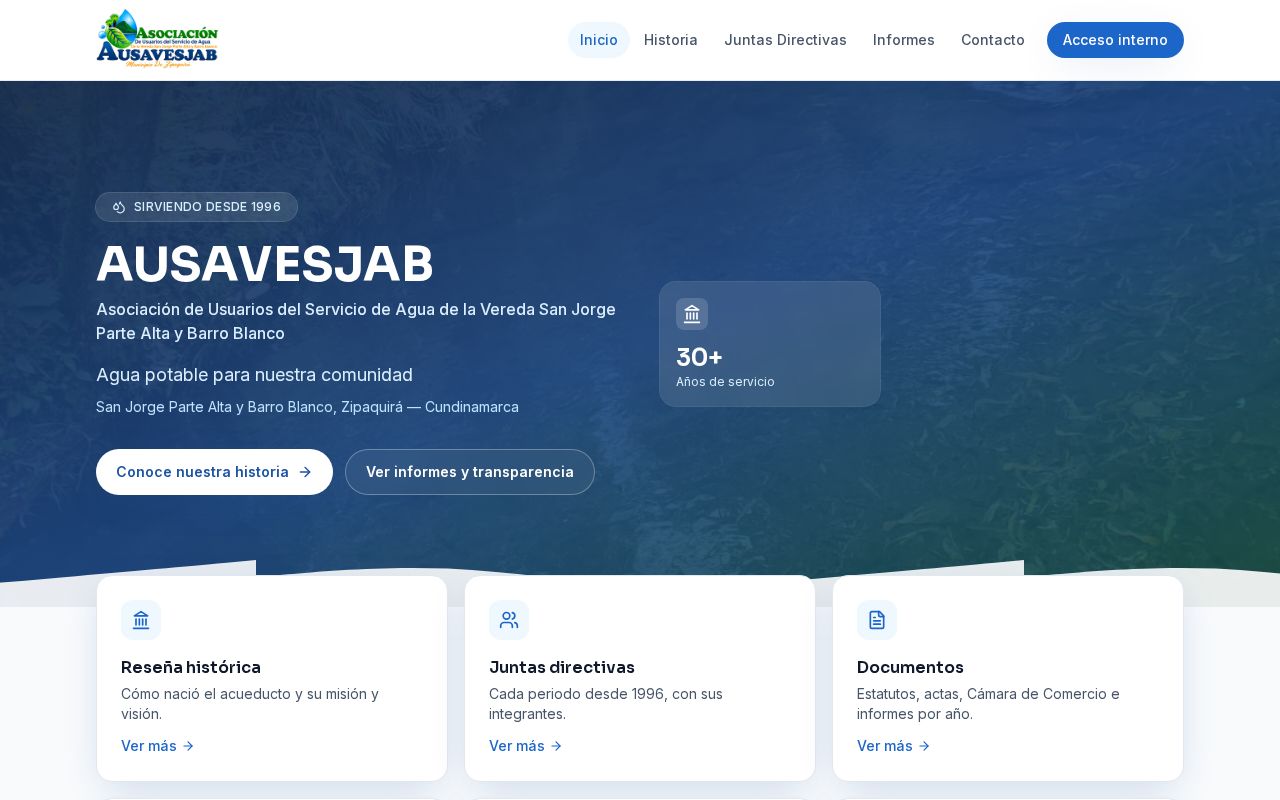Click 'Cada periodo desde 1996' description
Viewport: 1280px width, 800px height.
point(606,704)
